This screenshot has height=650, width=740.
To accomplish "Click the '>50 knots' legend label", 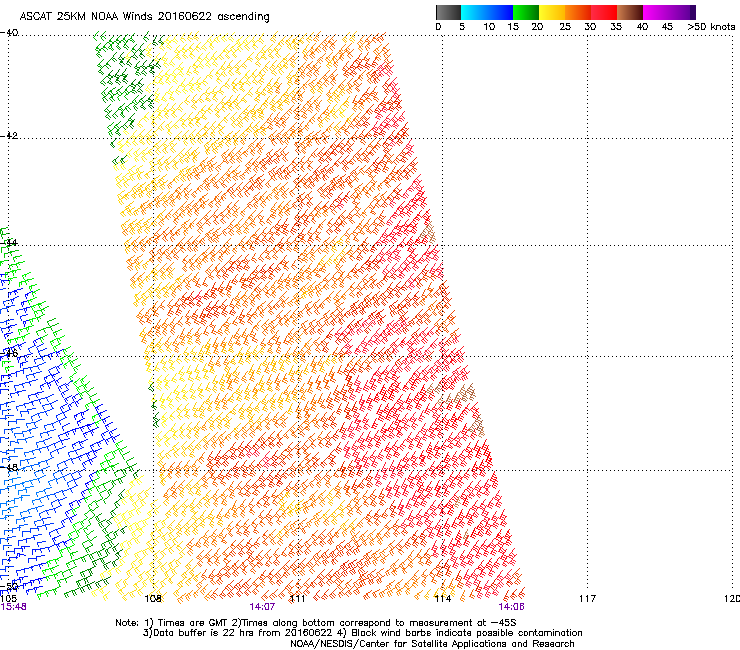I will [711, 27].
